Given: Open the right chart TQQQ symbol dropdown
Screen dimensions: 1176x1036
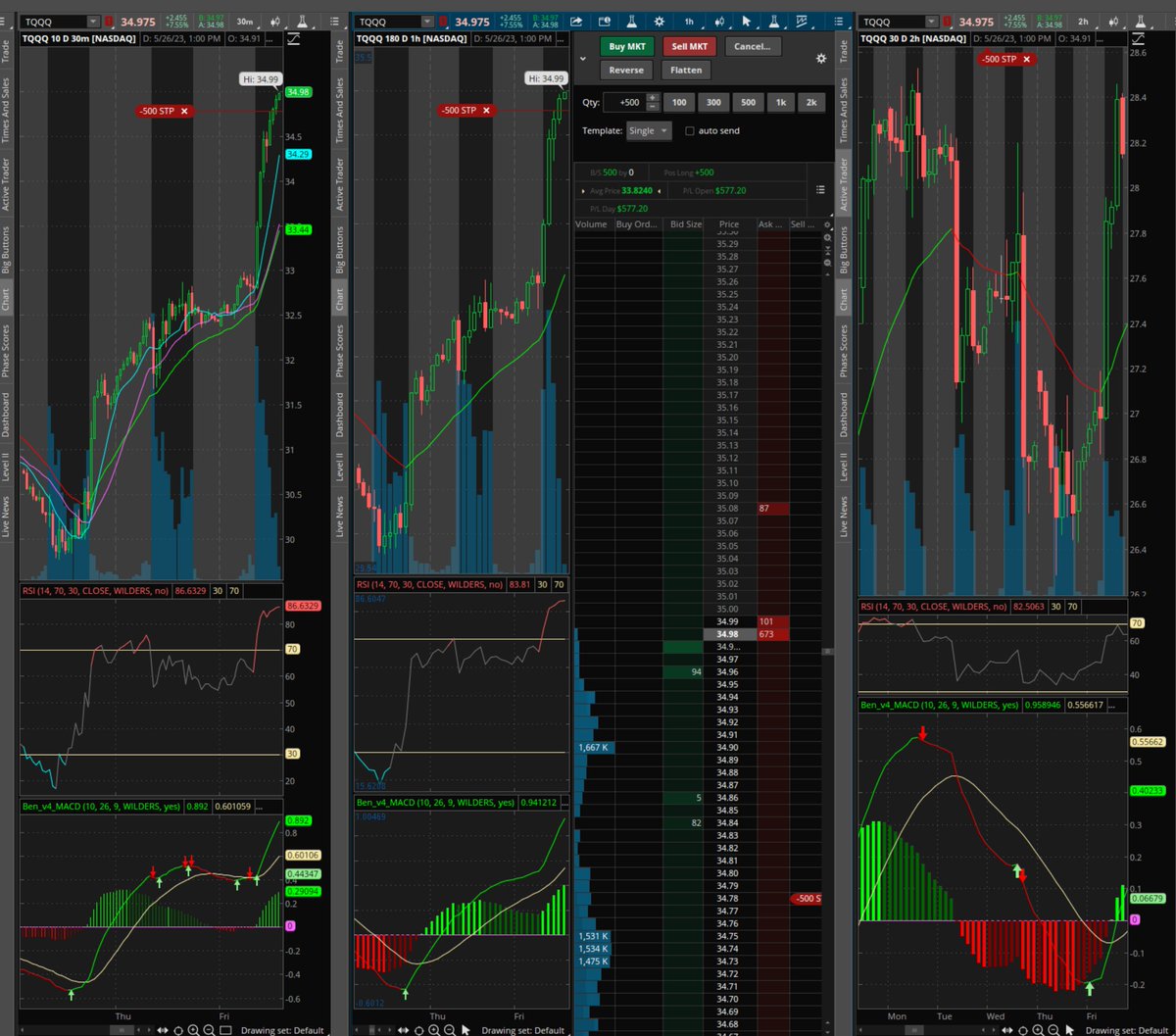Looking at the screenshot, I should (931, 22).
